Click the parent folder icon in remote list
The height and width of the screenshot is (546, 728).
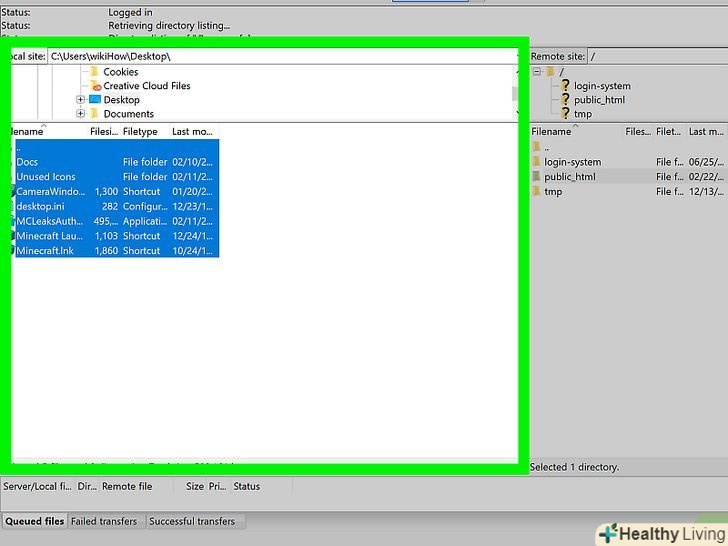536,147
